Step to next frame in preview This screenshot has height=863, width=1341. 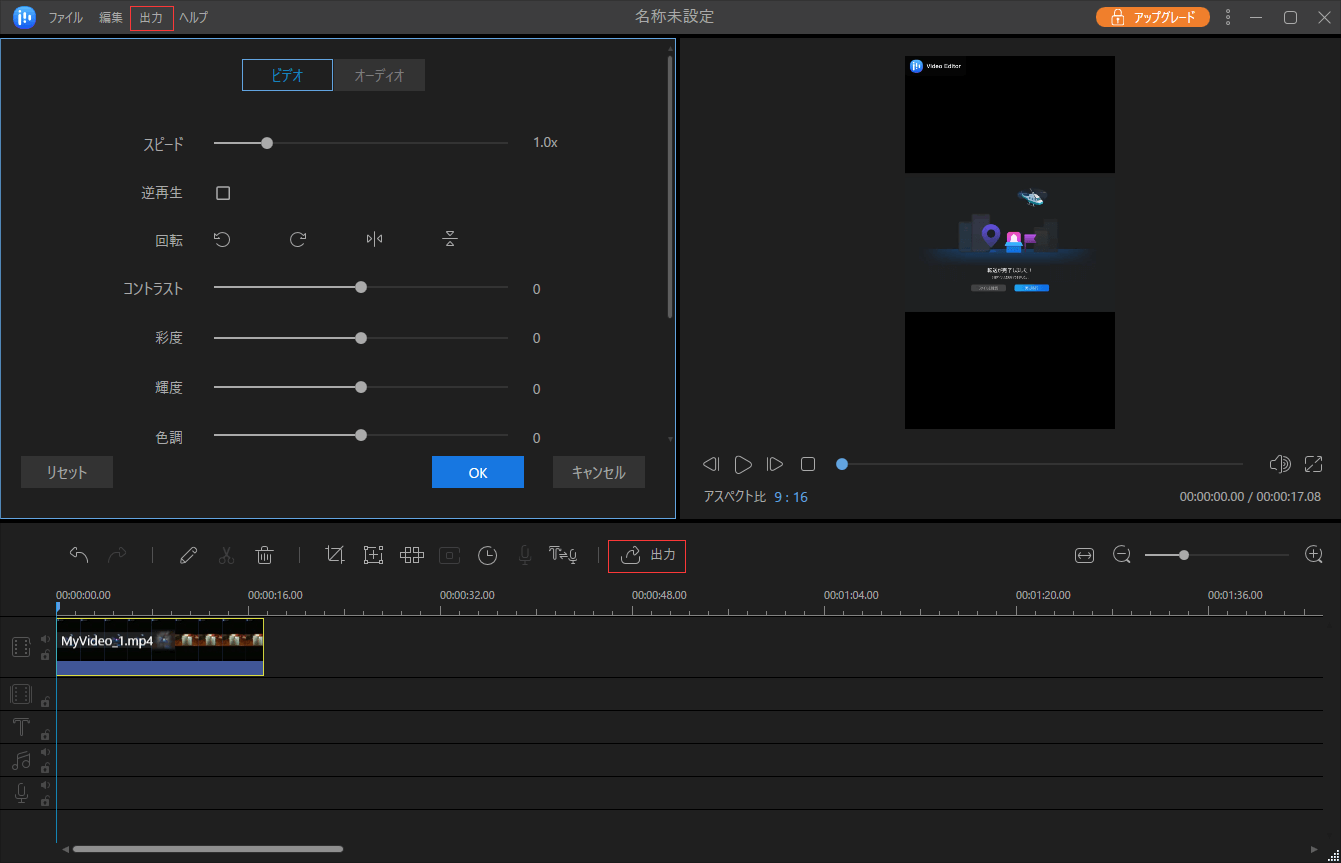(x=775, y=464)
